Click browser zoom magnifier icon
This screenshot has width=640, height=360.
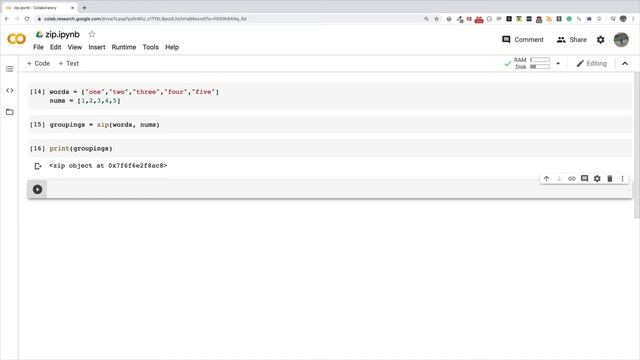(x=427, y=19)
